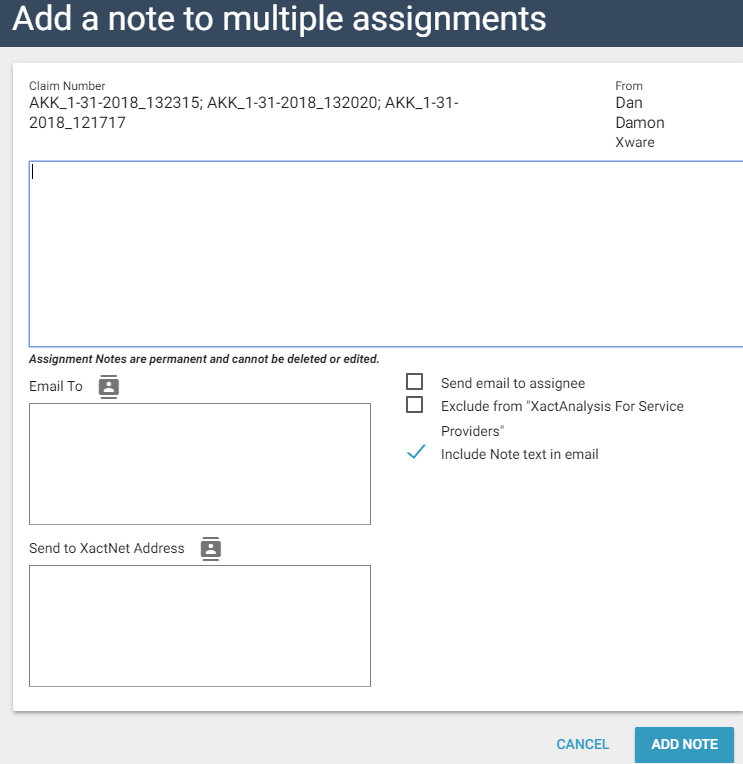Viewport: 743px width, 764px height.
Task: Click the "Send to XactNet Address" label
Action: 107,548
